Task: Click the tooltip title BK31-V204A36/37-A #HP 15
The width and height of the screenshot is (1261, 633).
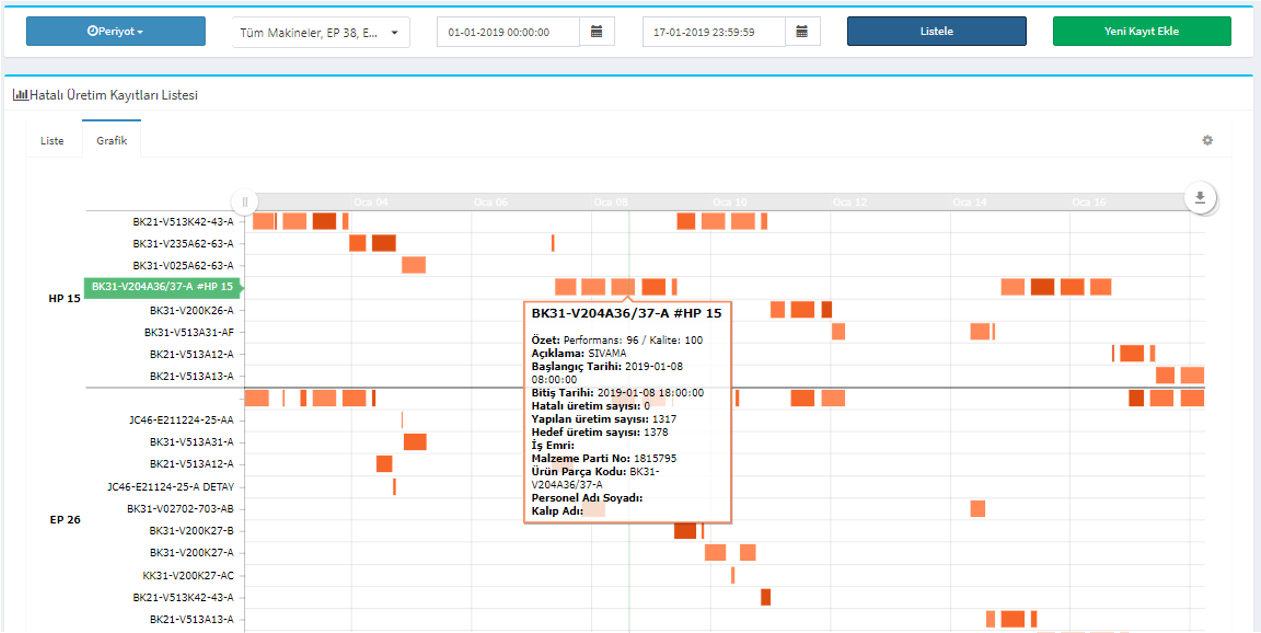Action: coord(626,314)
